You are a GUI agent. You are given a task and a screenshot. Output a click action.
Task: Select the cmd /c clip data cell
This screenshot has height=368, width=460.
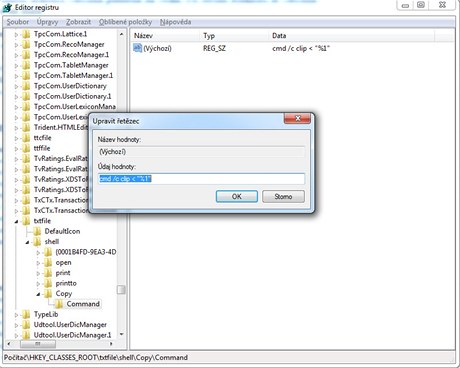click(x=301, y=48)
